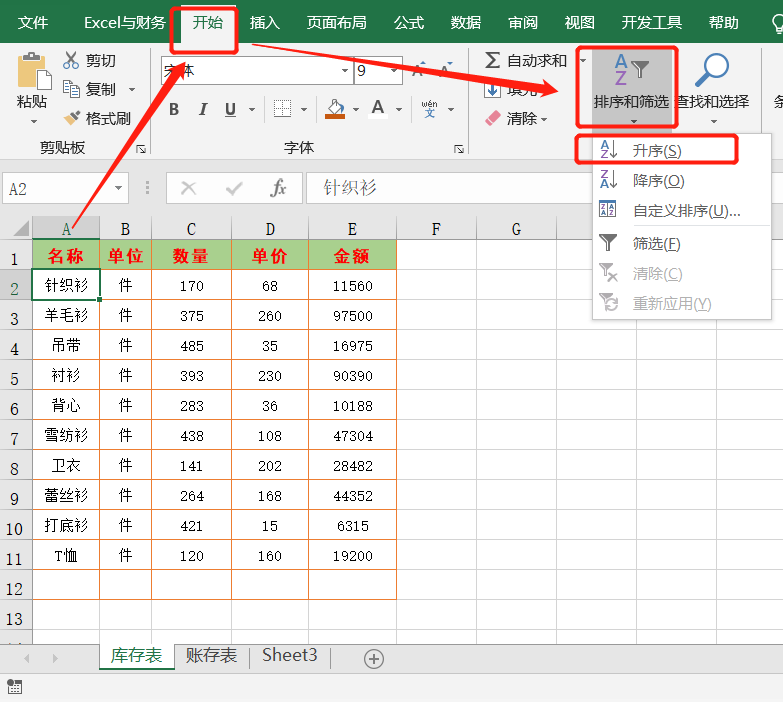Click the Clear (清除) eraser icon
The image size is (783, 702).
point(493,118)
